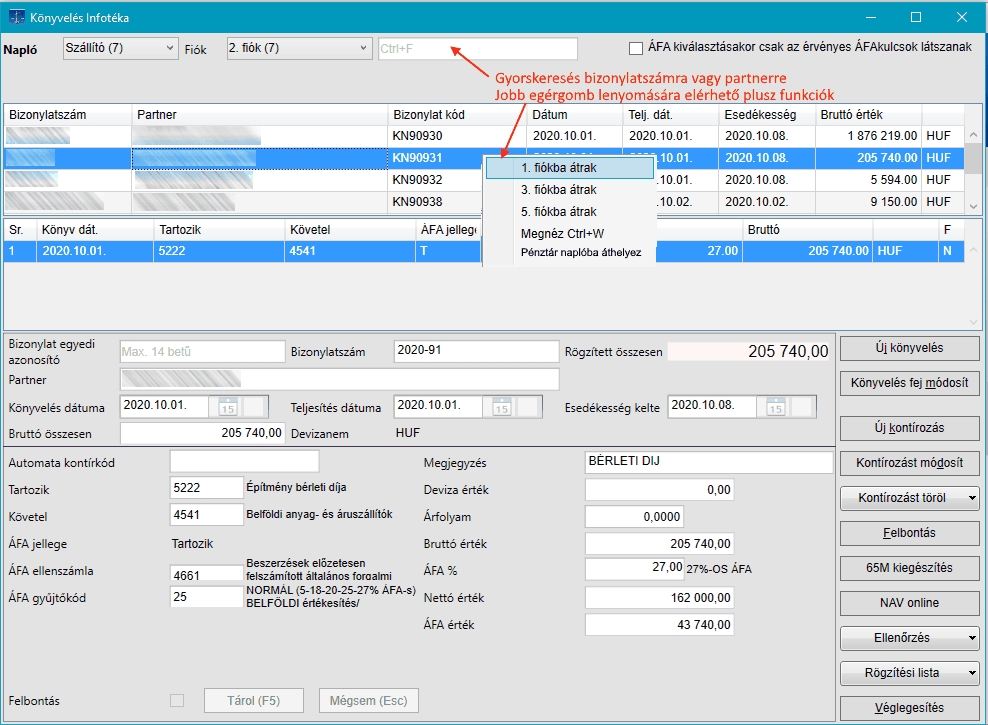988x725 pixels.
Task: Click the Bizonylatszám column header
Action: pos(67,115)
